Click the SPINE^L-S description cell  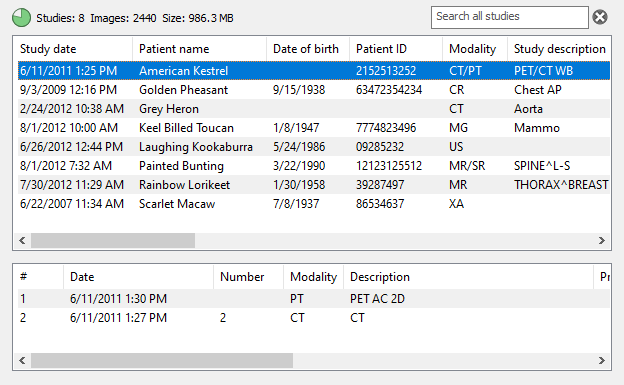point(542,166)
